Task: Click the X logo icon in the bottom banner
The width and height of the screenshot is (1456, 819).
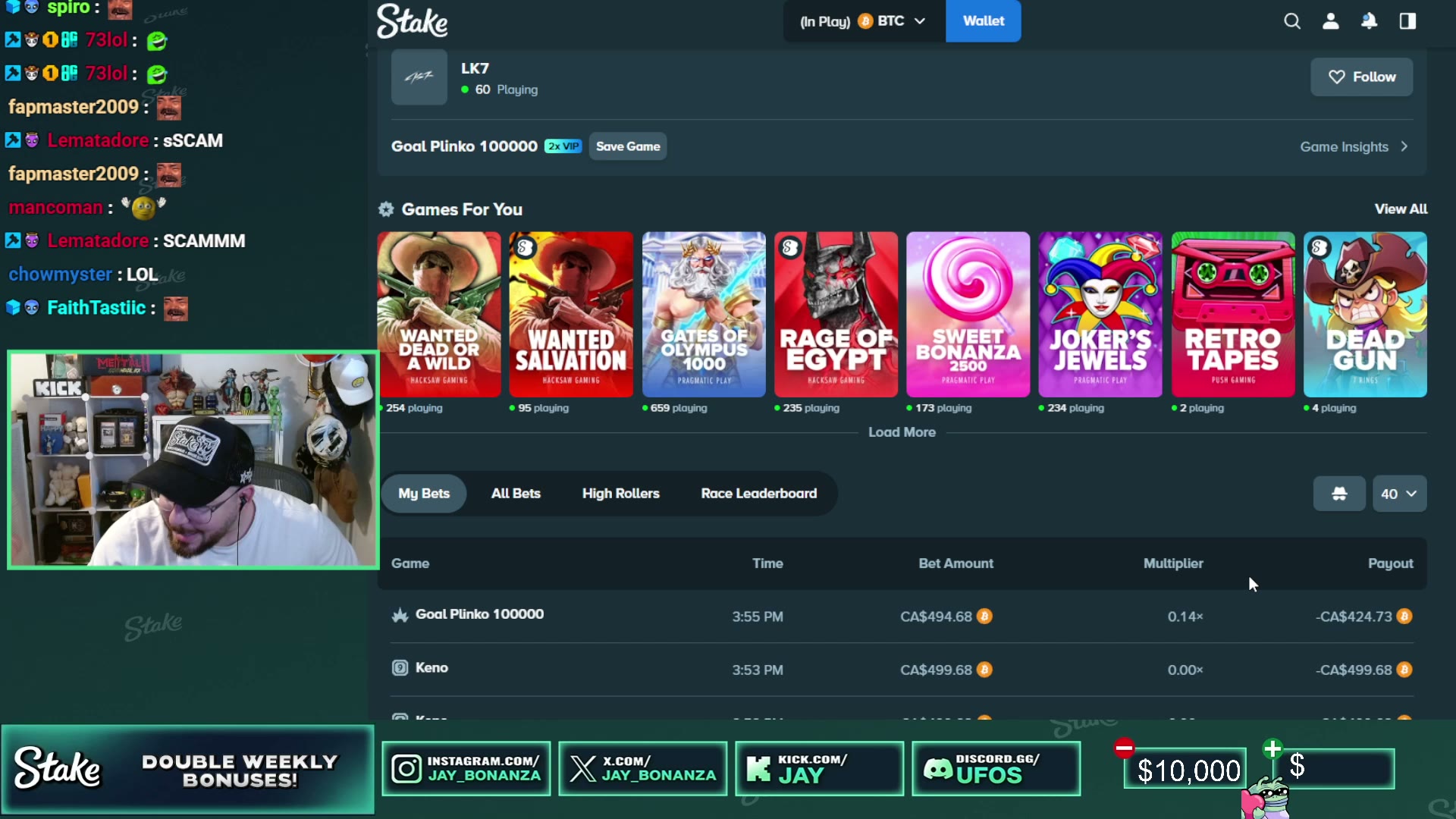Action: click(582, 769)
